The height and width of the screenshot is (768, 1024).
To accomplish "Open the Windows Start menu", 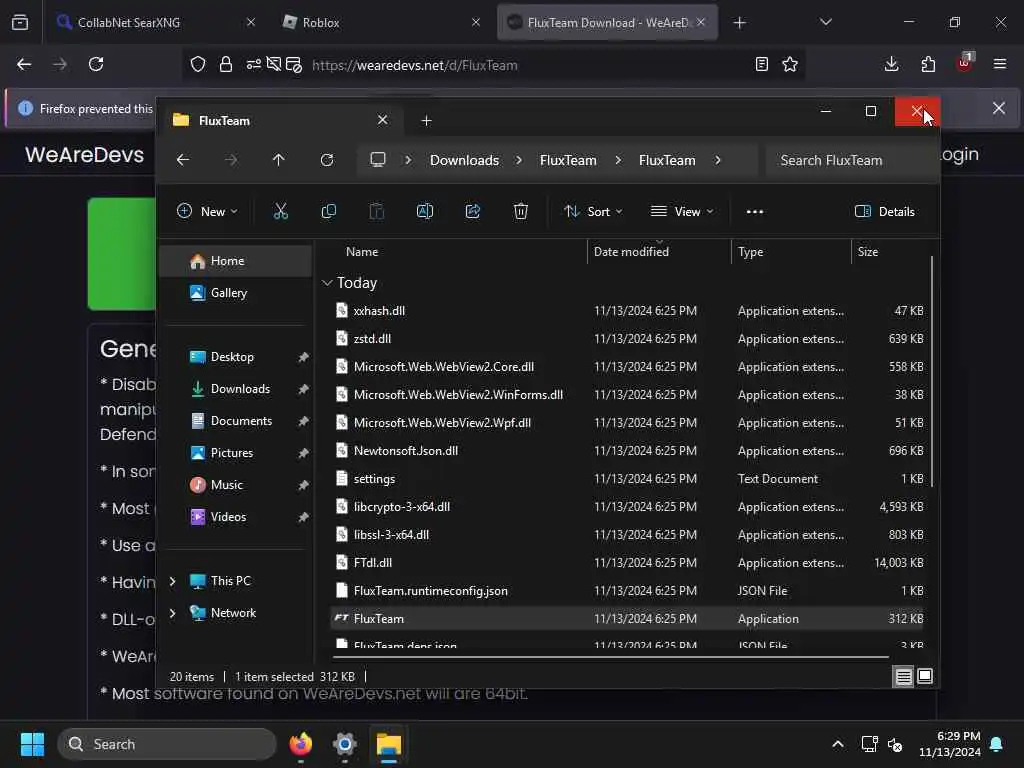I will tap(32, 744).
